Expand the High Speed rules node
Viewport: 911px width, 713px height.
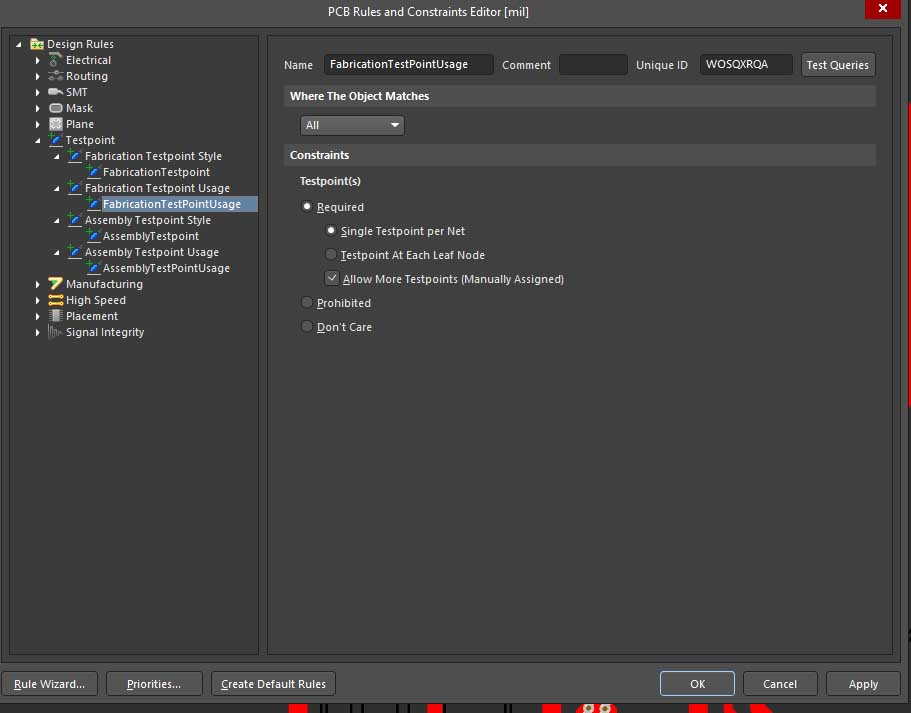click(x=38, y=300)
